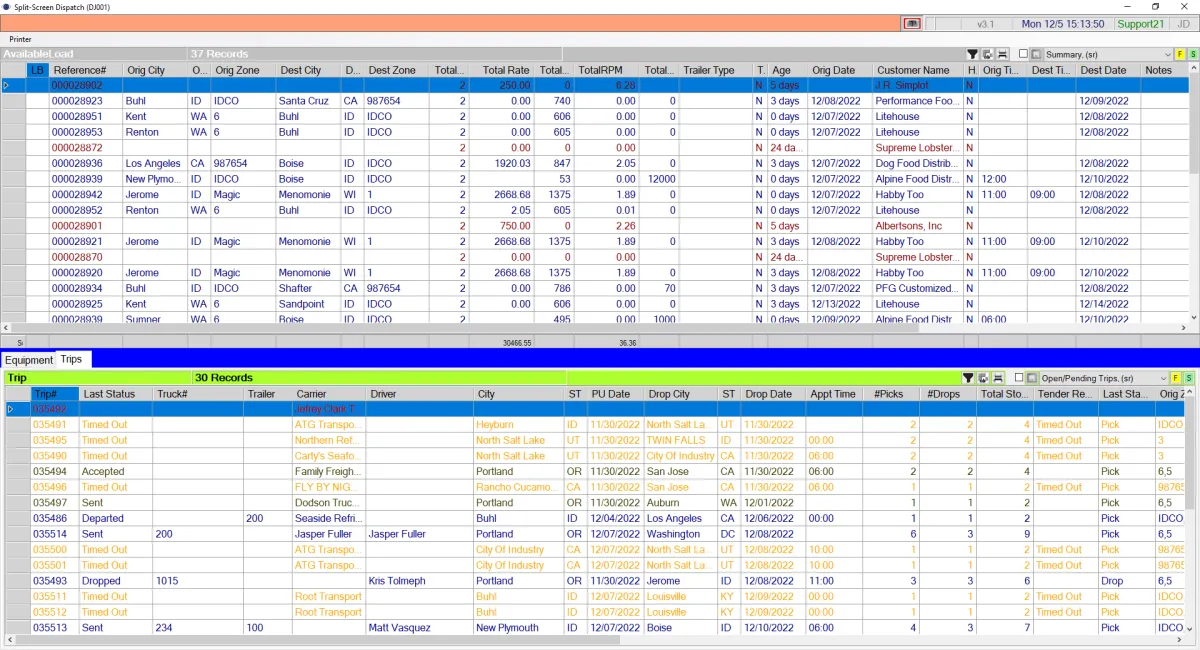Toggle the checkbox in AvailableLoad toolbar
The height and width of the screenshot is (650, 1200).
pos(1023,54)
